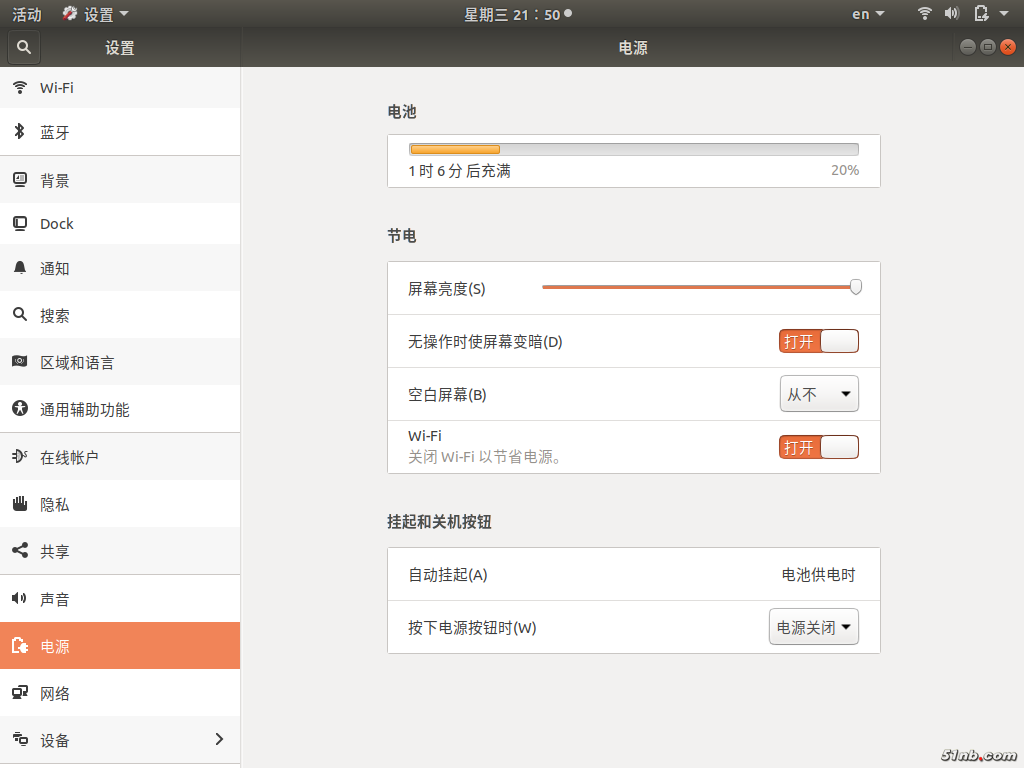Toggle the Wi-Fi power saving switch

click(x=818, y=447)
